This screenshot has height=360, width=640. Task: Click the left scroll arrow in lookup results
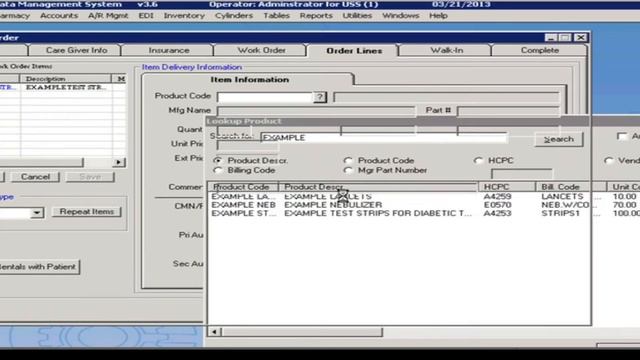[214, 332]
